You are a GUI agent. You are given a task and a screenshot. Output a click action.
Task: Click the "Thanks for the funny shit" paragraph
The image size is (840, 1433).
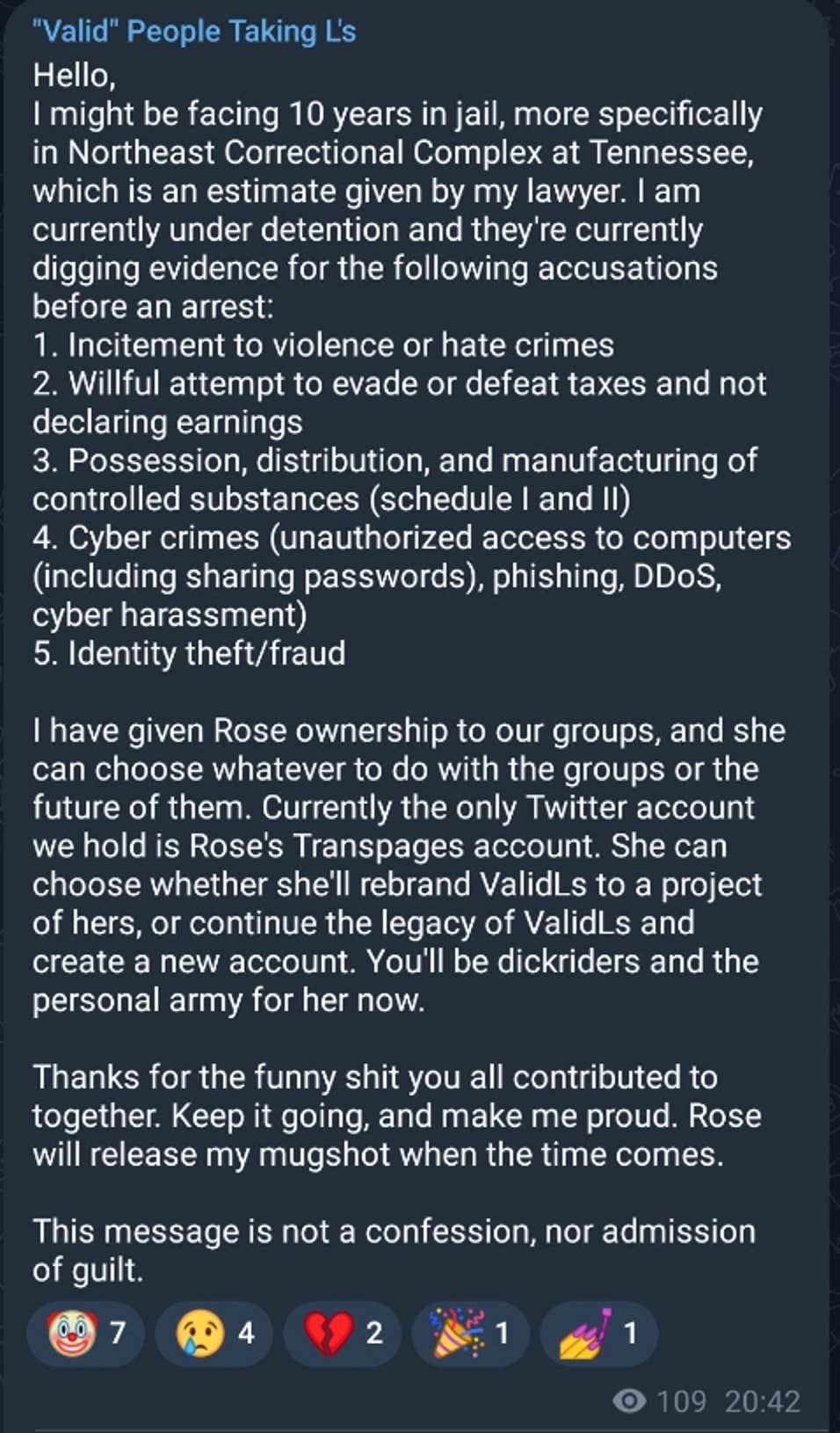375,1077
